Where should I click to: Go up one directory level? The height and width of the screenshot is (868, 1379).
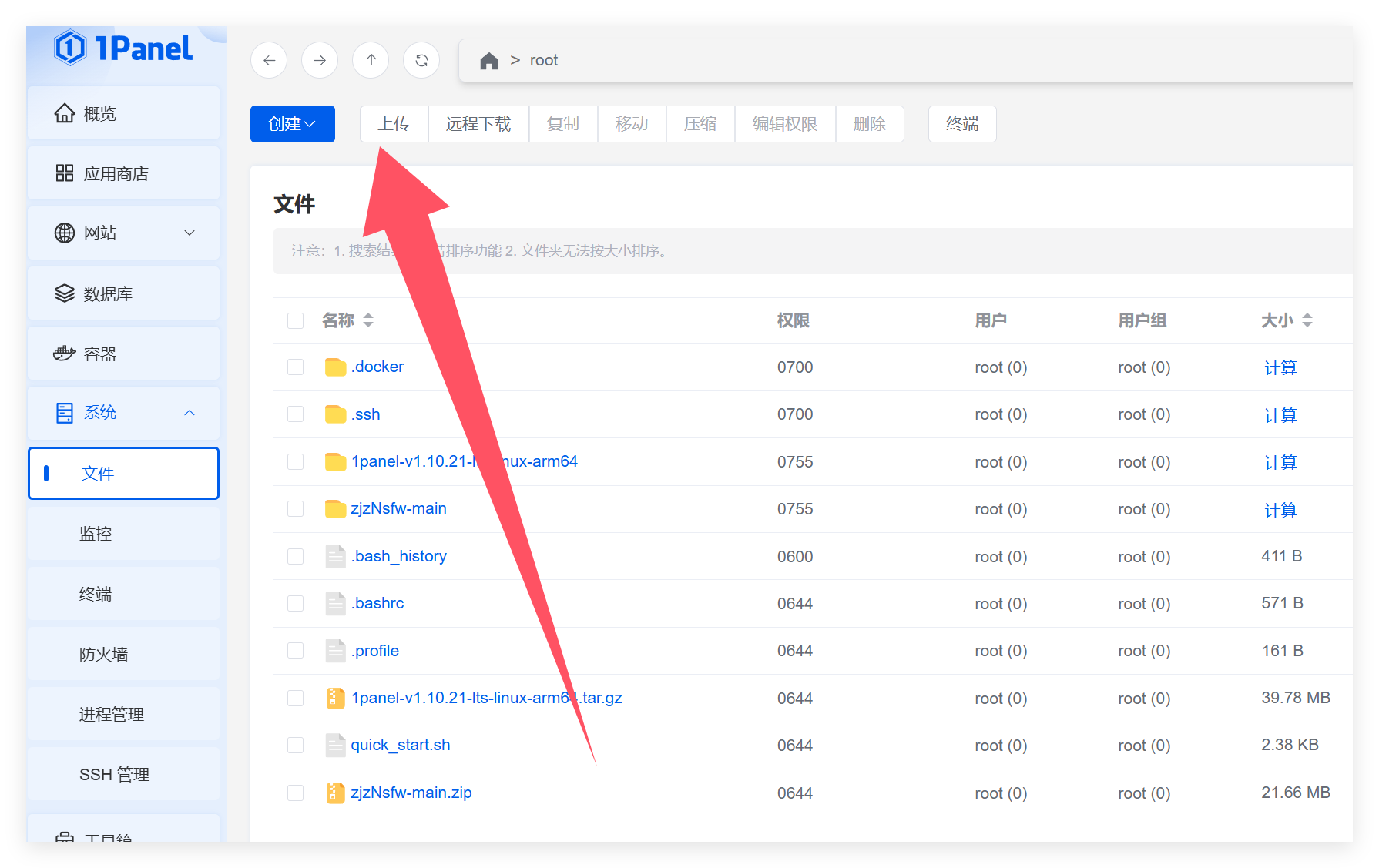[371, 60]
